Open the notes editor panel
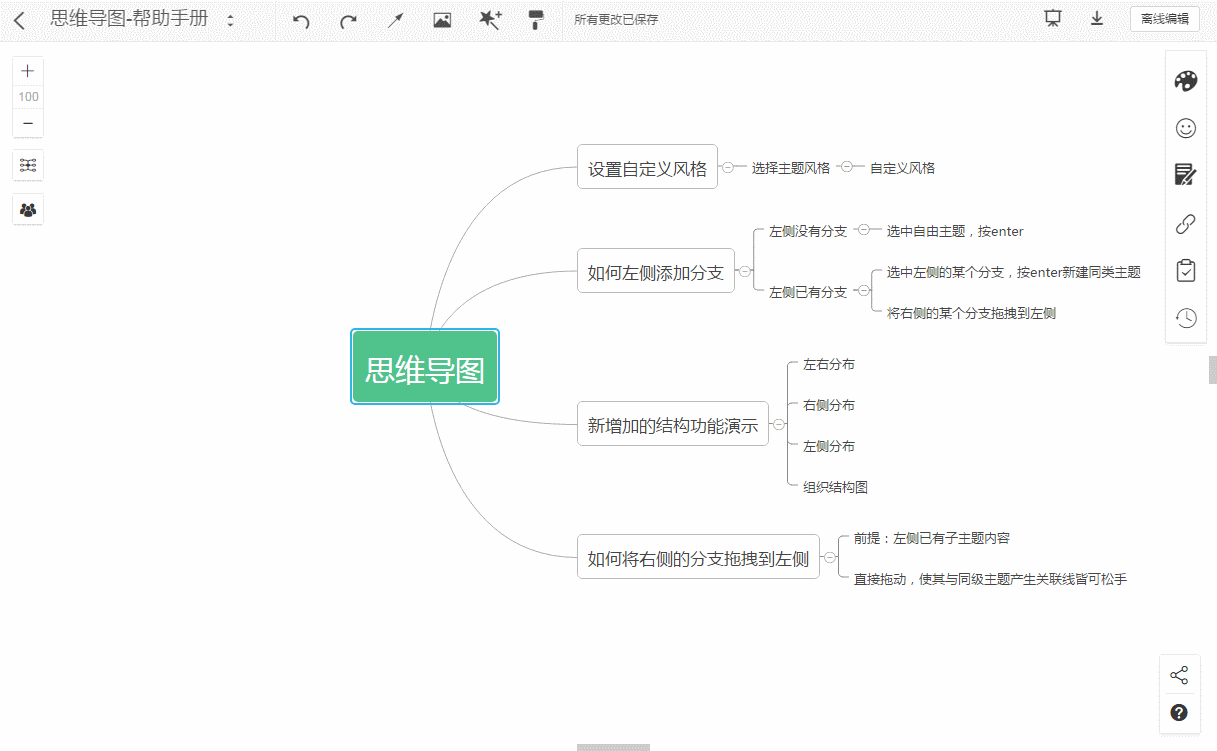The width and height of the screenshot is (1217, 751). click(x=1185, y=175)
